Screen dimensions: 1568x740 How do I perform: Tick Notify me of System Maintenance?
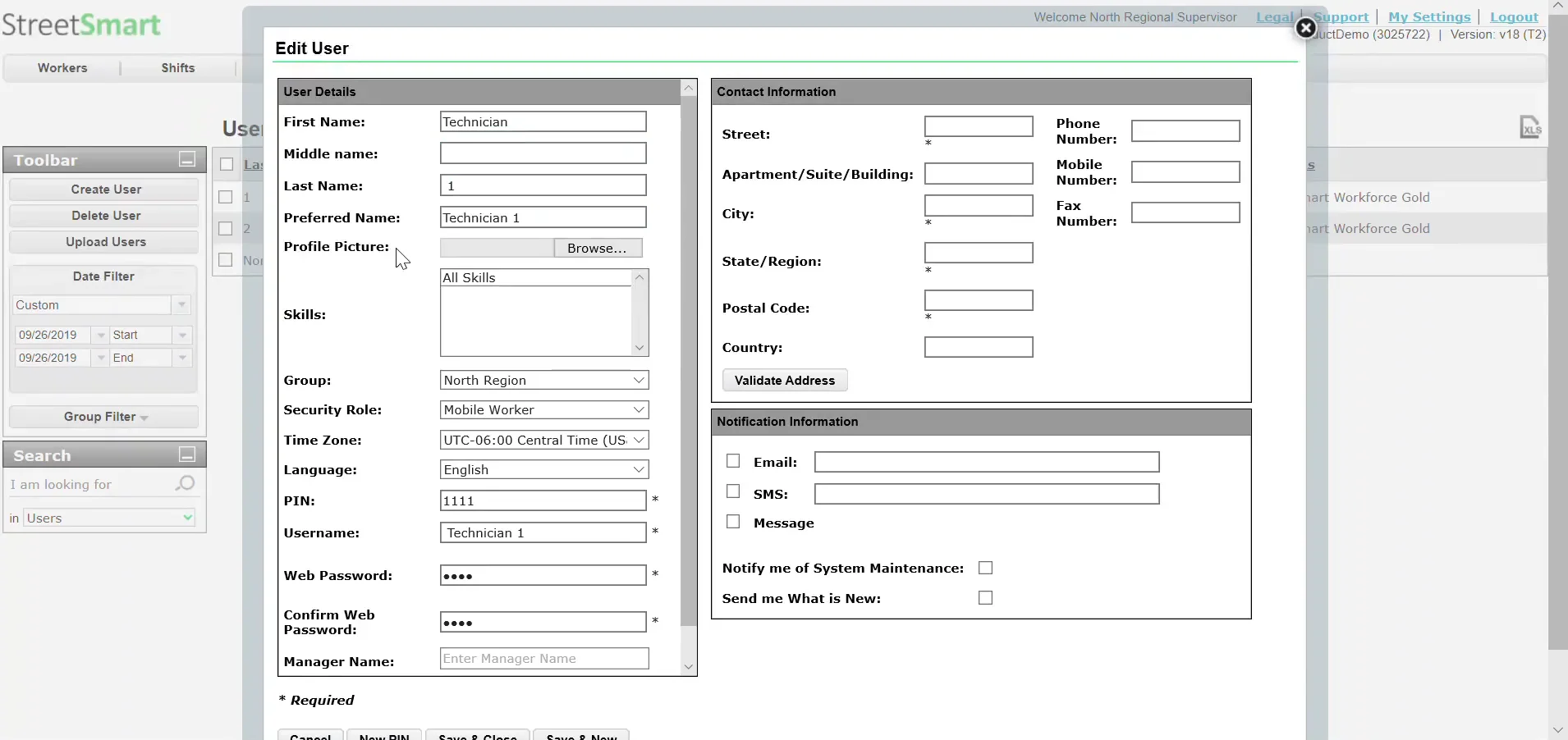coord(985,568)
